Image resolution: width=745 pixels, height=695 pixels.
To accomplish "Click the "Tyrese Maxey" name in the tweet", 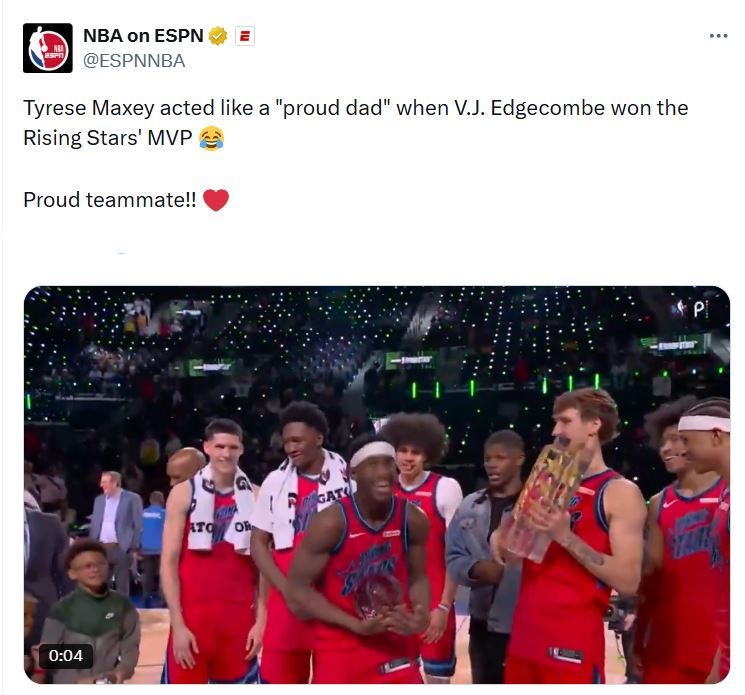I will point(89,108).
